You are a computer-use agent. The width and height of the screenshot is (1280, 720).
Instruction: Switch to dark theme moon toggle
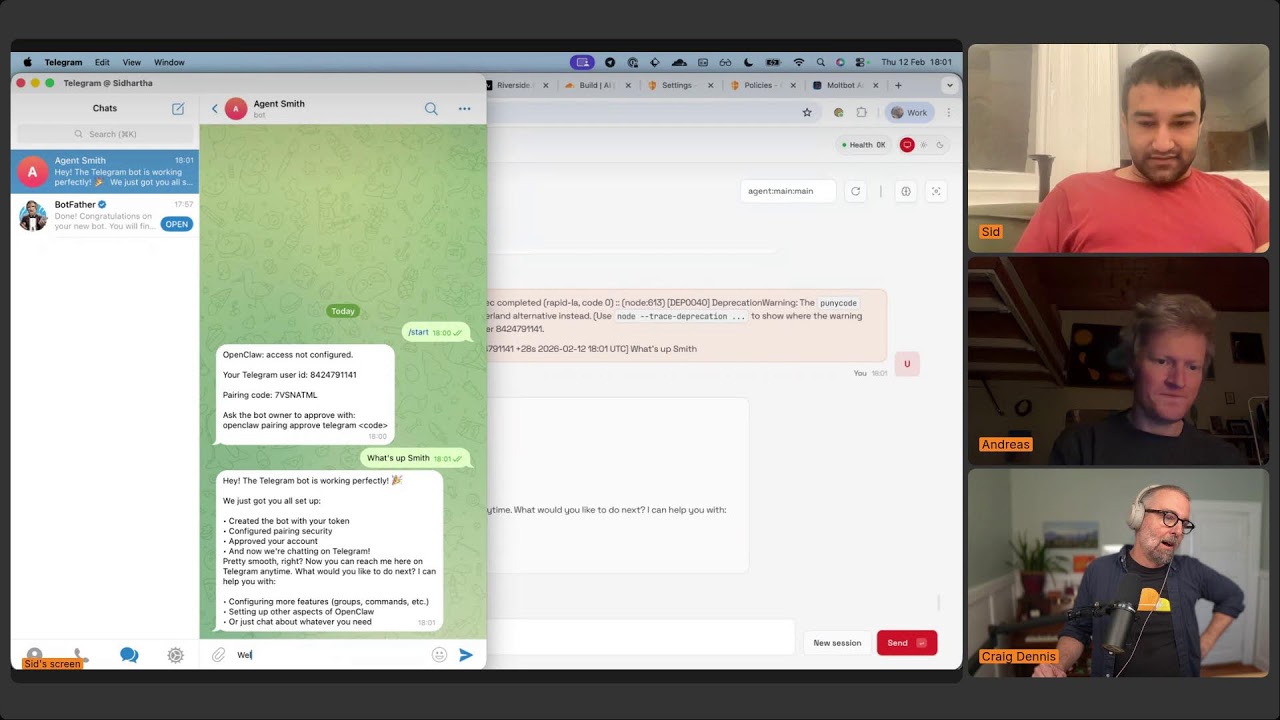pyautogui.click(x=940, y=145)
